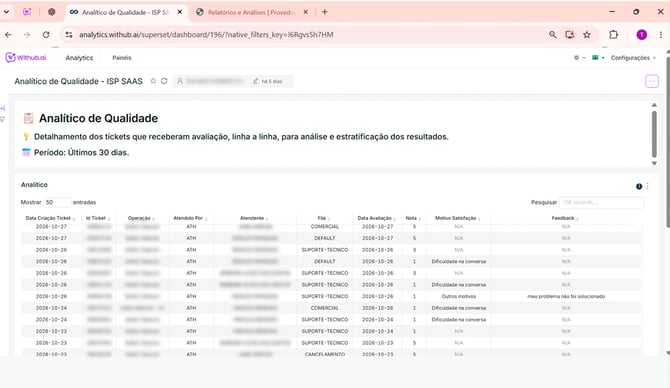Screen dimensions: 670x388
Task: Sort table by Nota column header
Action: (413, 218)
